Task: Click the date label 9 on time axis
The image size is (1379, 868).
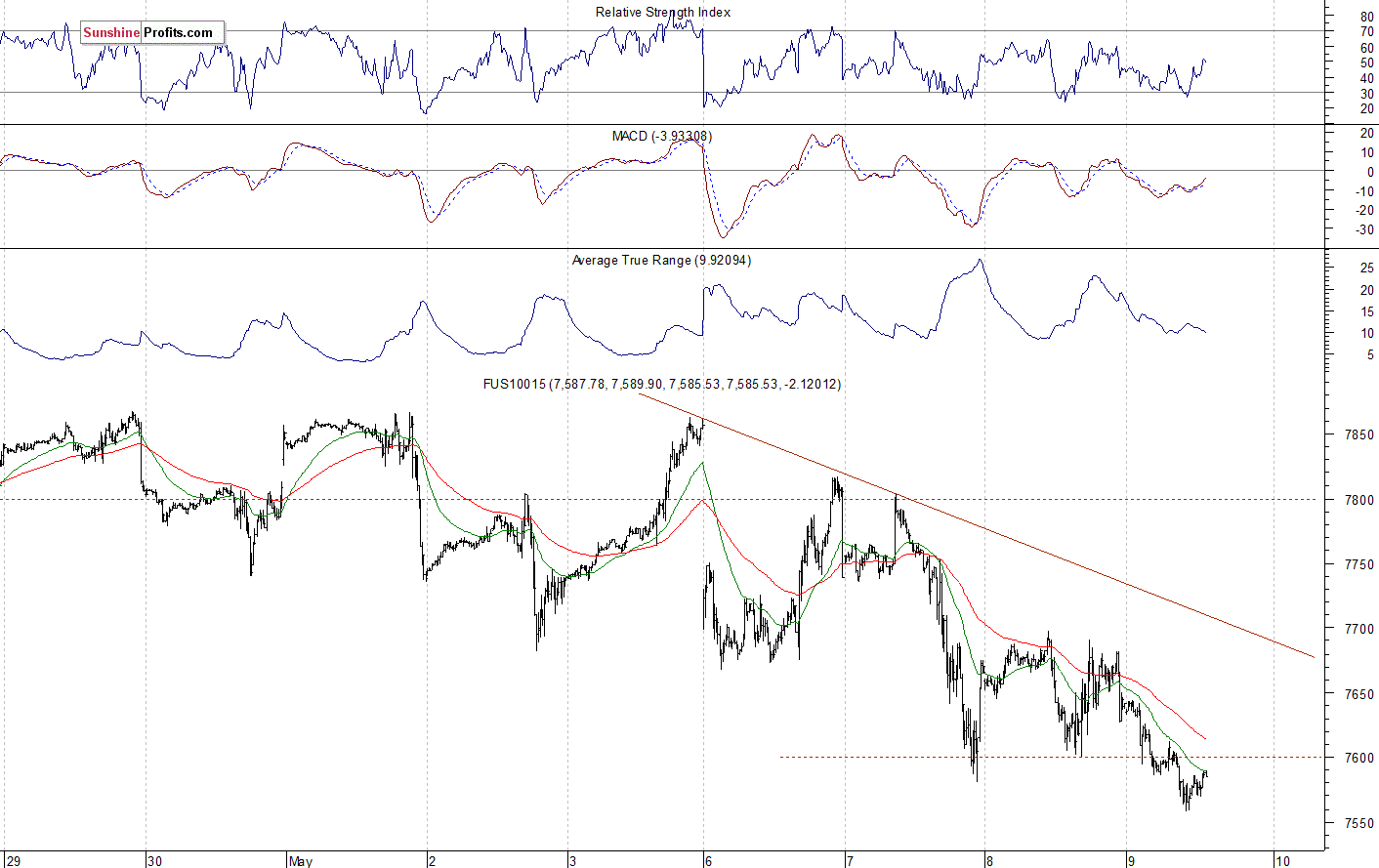Action: click(x=1131, y=861)
